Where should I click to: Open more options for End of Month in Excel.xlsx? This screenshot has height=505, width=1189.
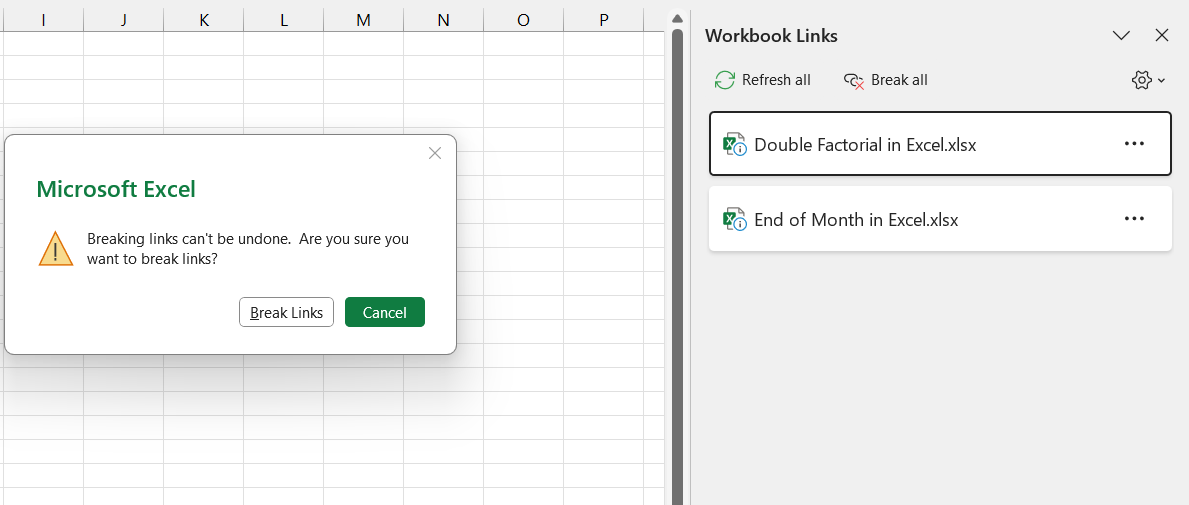[1134, 218]
